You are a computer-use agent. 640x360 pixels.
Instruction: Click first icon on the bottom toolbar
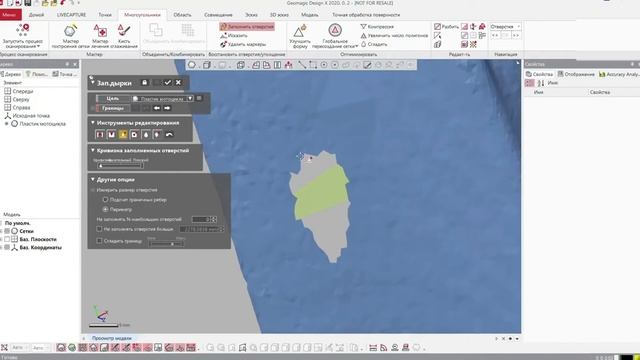tap(4, 348)
